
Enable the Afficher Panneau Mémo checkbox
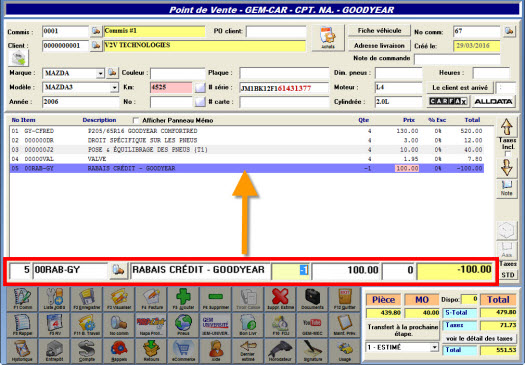(x=136, y=120)
